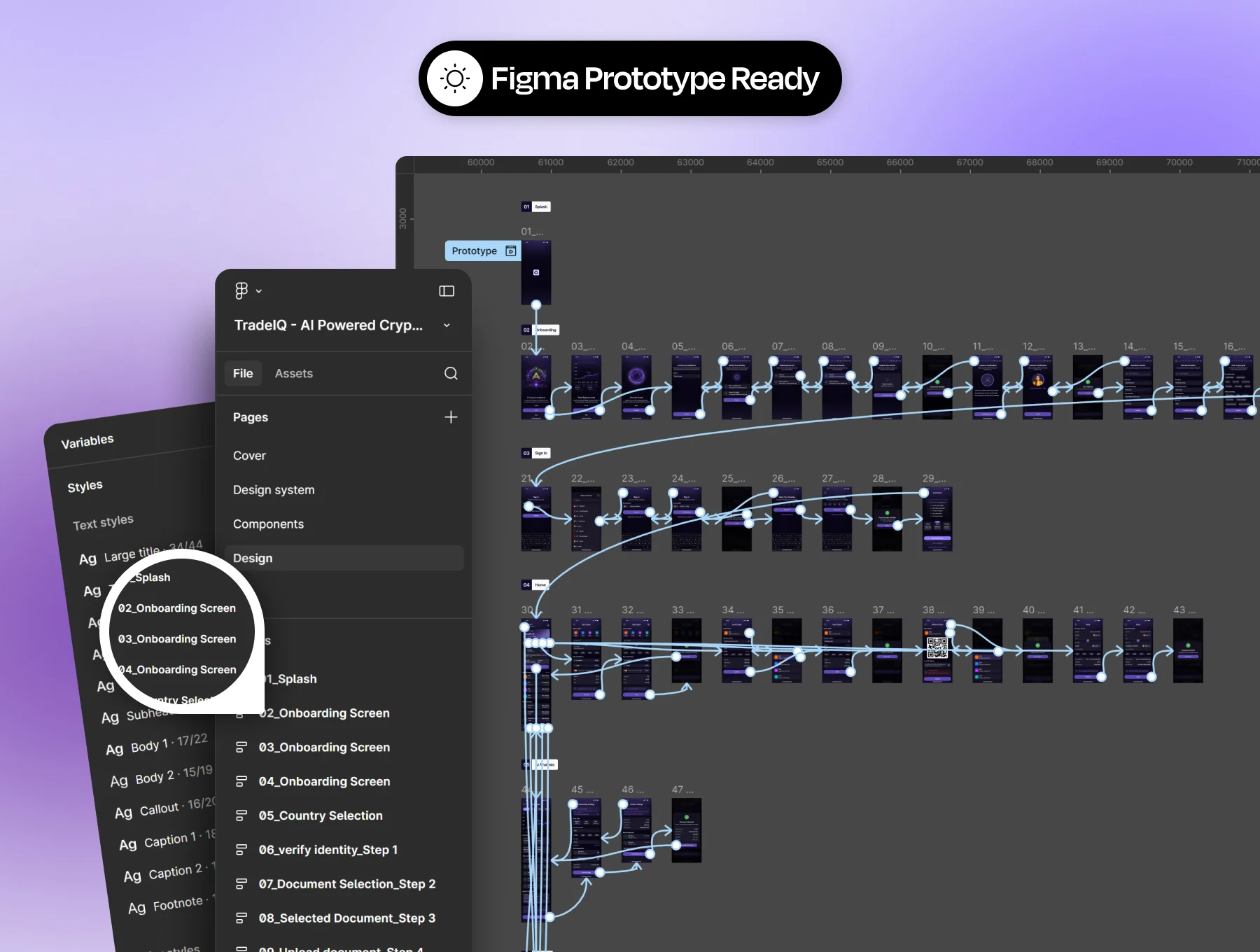Click the TradeIQ file title

coord(328,325)
